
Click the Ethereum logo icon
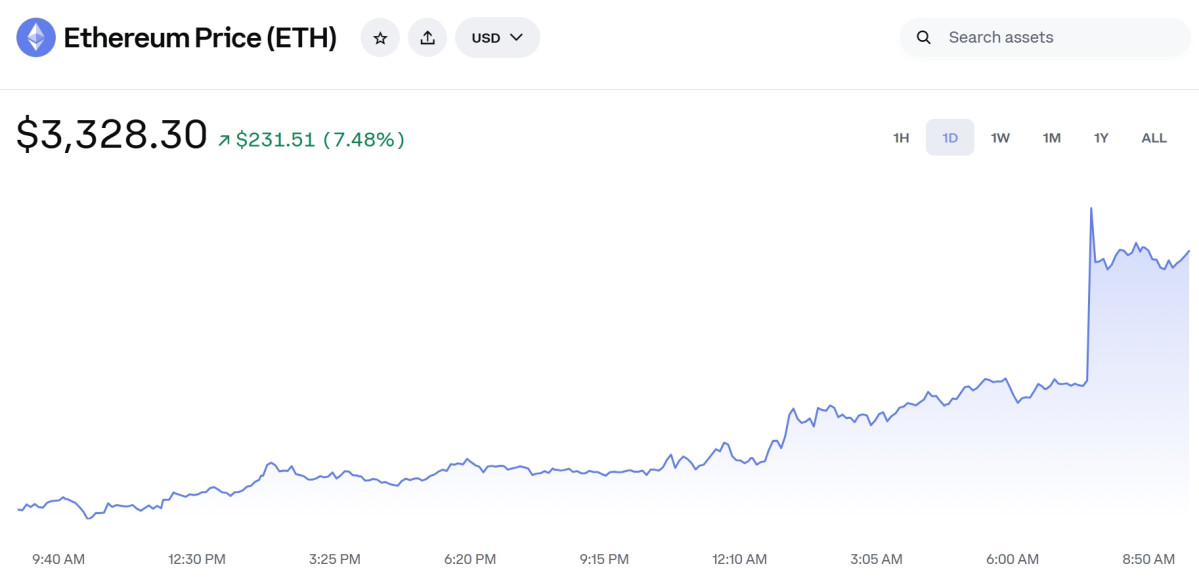click(36, 38)
